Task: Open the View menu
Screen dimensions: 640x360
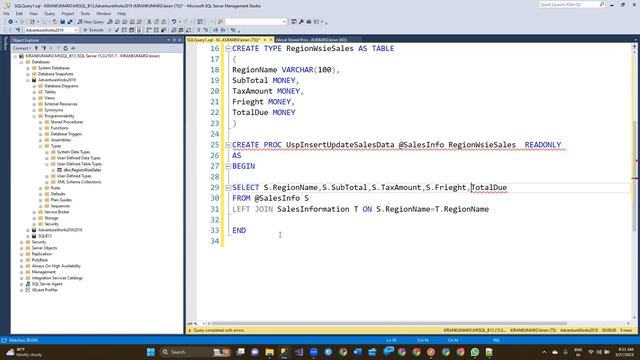Action: click(33, 13)
